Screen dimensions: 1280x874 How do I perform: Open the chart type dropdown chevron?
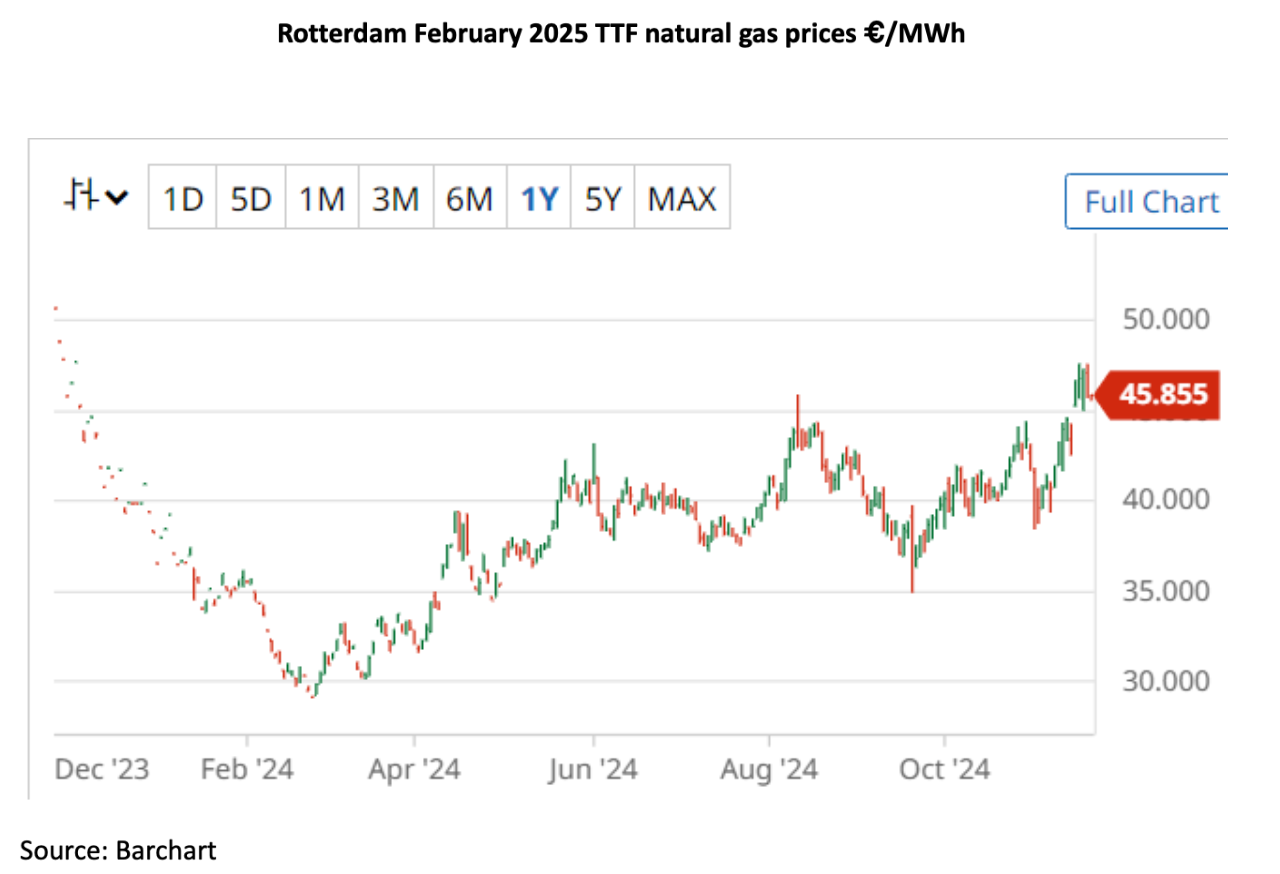[x=117, y=197]
